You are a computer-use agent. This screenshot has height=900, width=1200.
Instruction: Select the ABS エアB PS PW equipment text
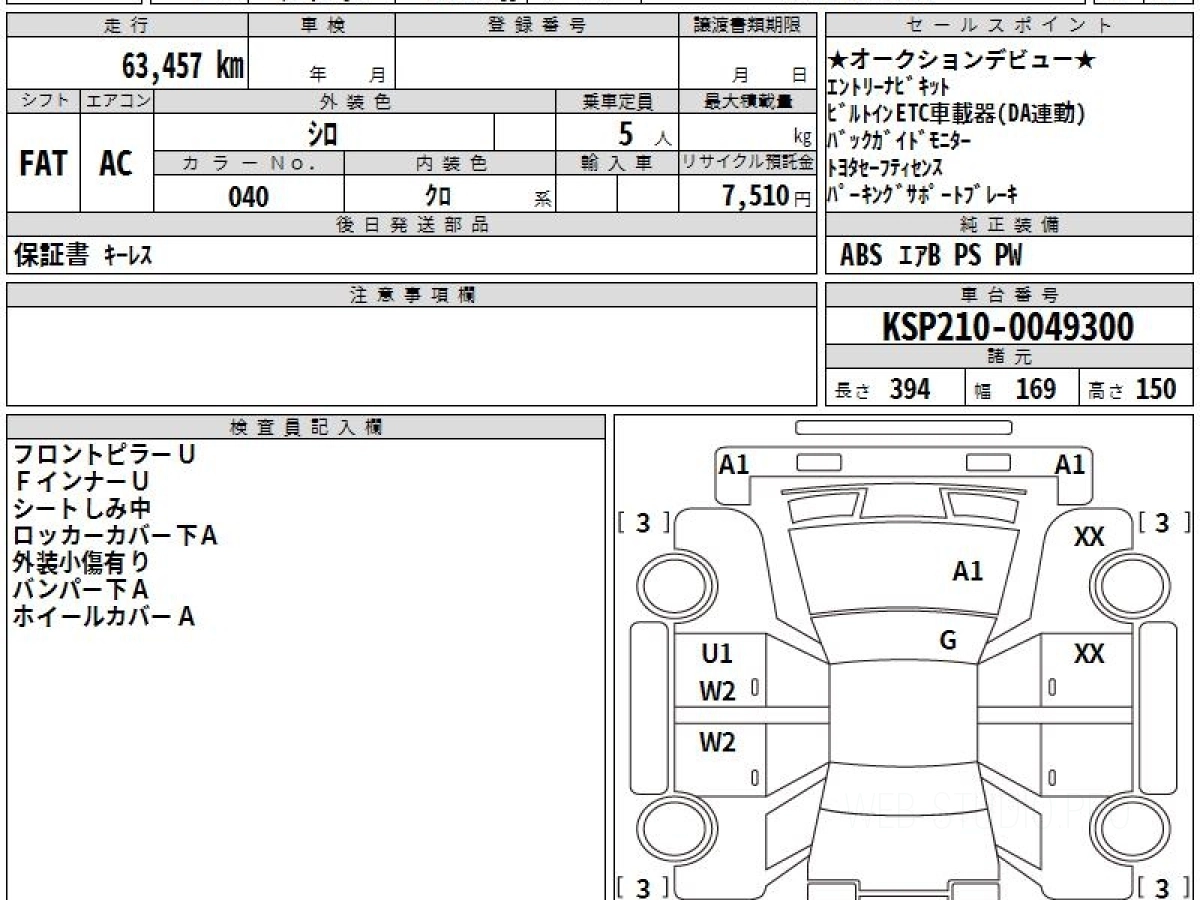(931, 256)
